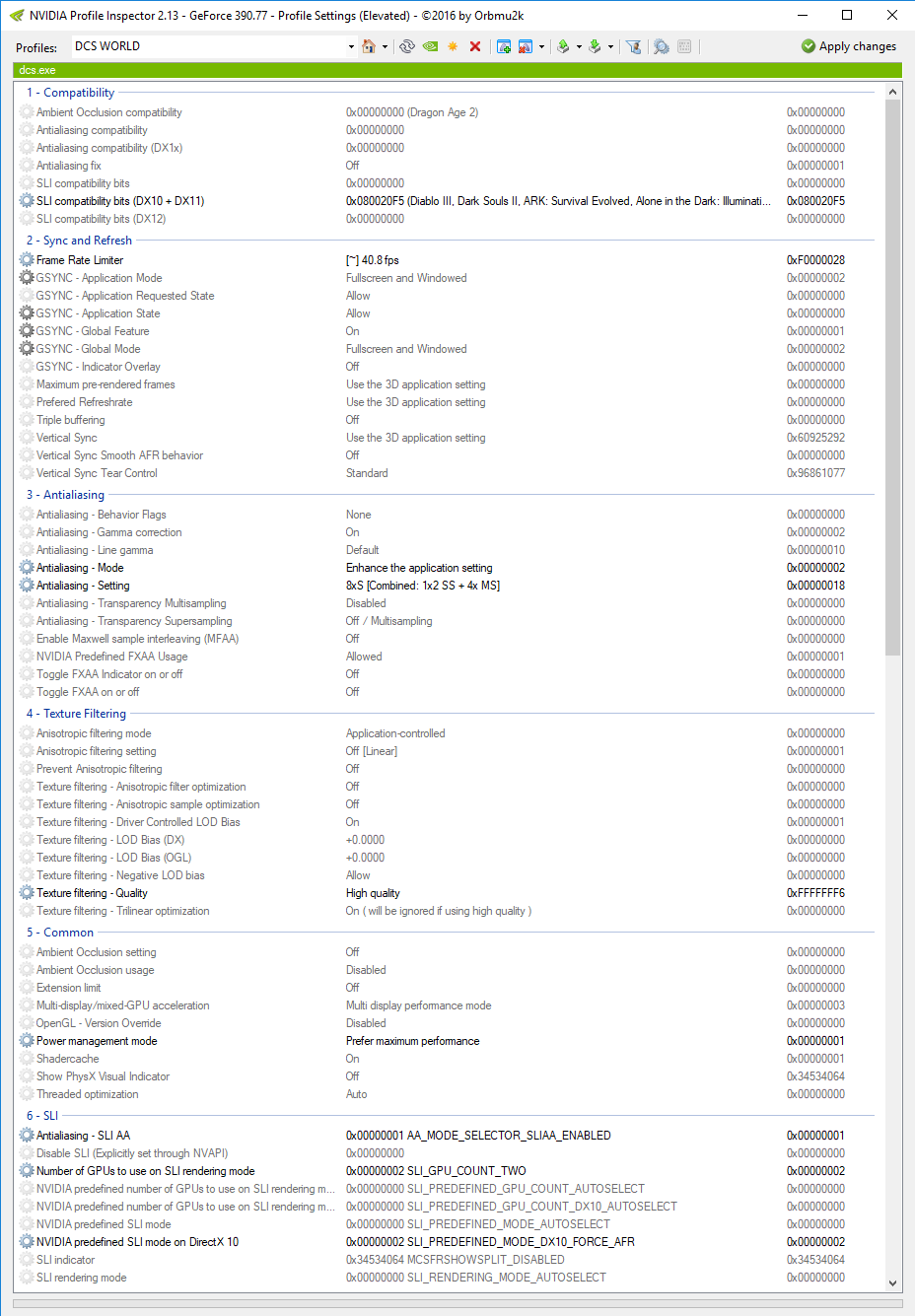Click the SLI_GPU_COUNT_TWO value
The width and height of the screenshot is (915, 1316).
pos(436,1171)
